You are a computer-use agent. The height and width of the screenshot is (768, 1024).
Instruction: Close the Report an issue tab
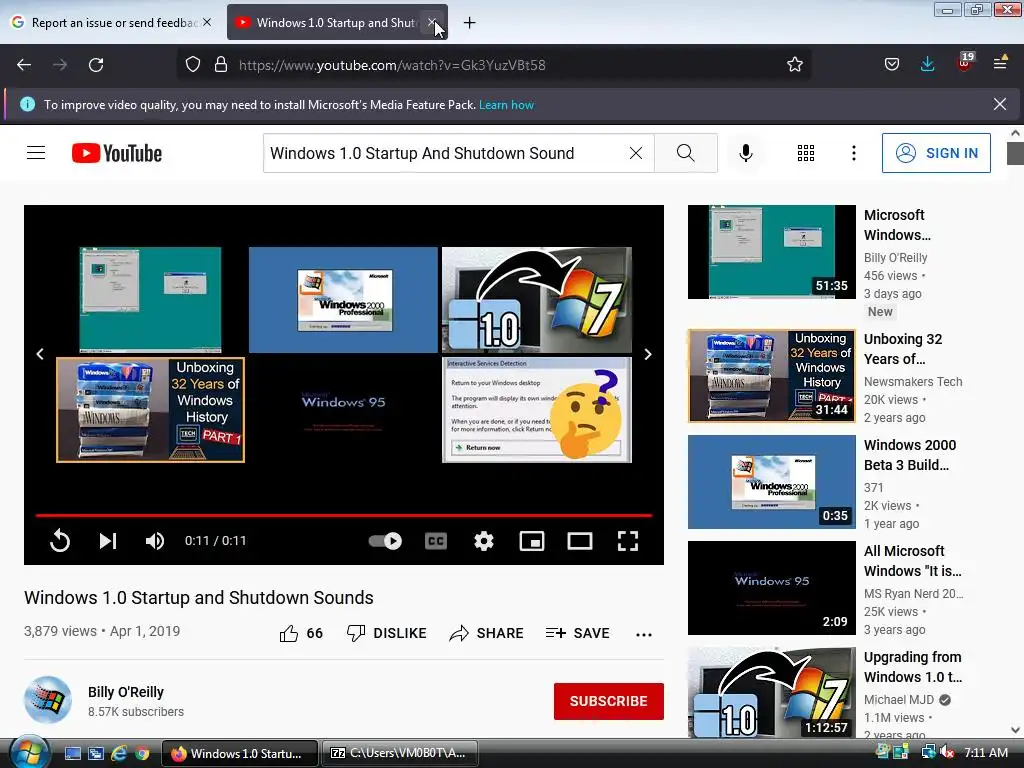coord(207,22)
